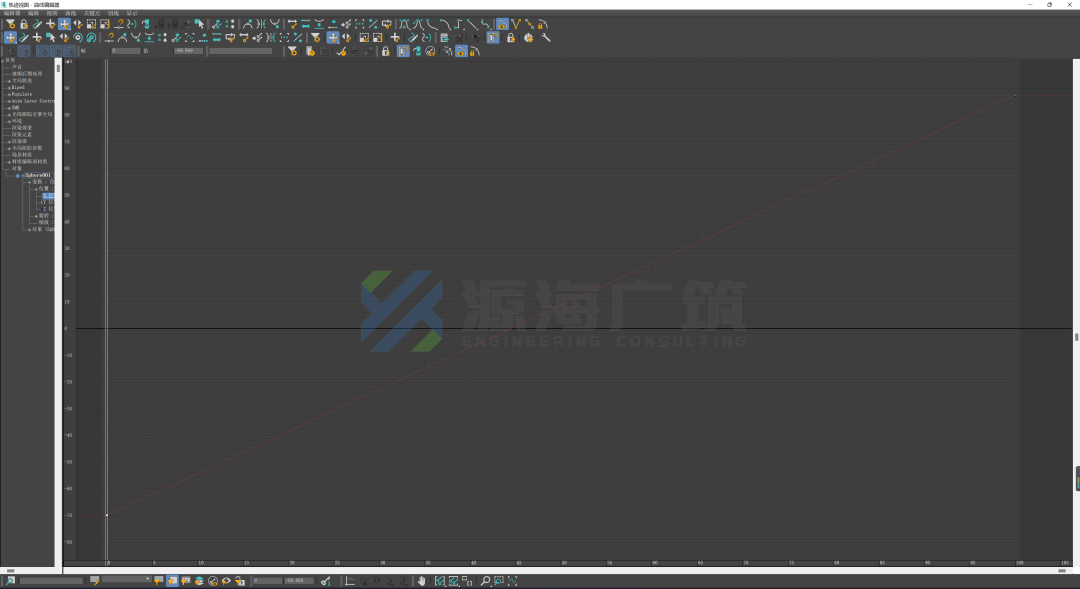Click the Break Tangents V-shaped icon
Screen dimensions: 1080x589
tap(516, 24)
